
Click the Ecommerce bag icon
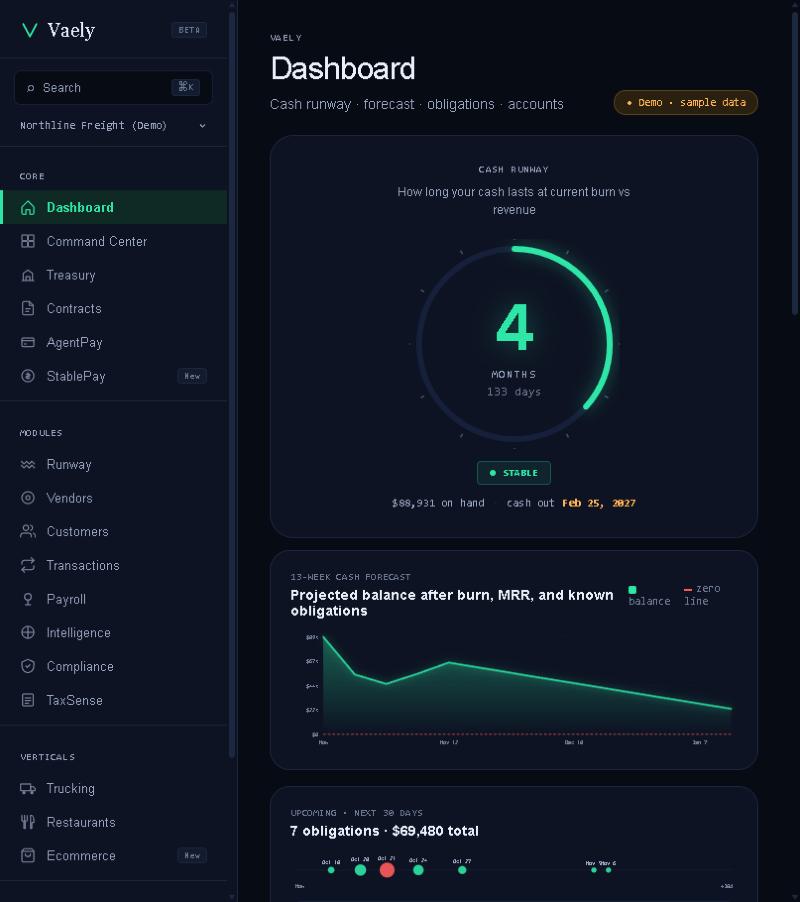(28, 855)
